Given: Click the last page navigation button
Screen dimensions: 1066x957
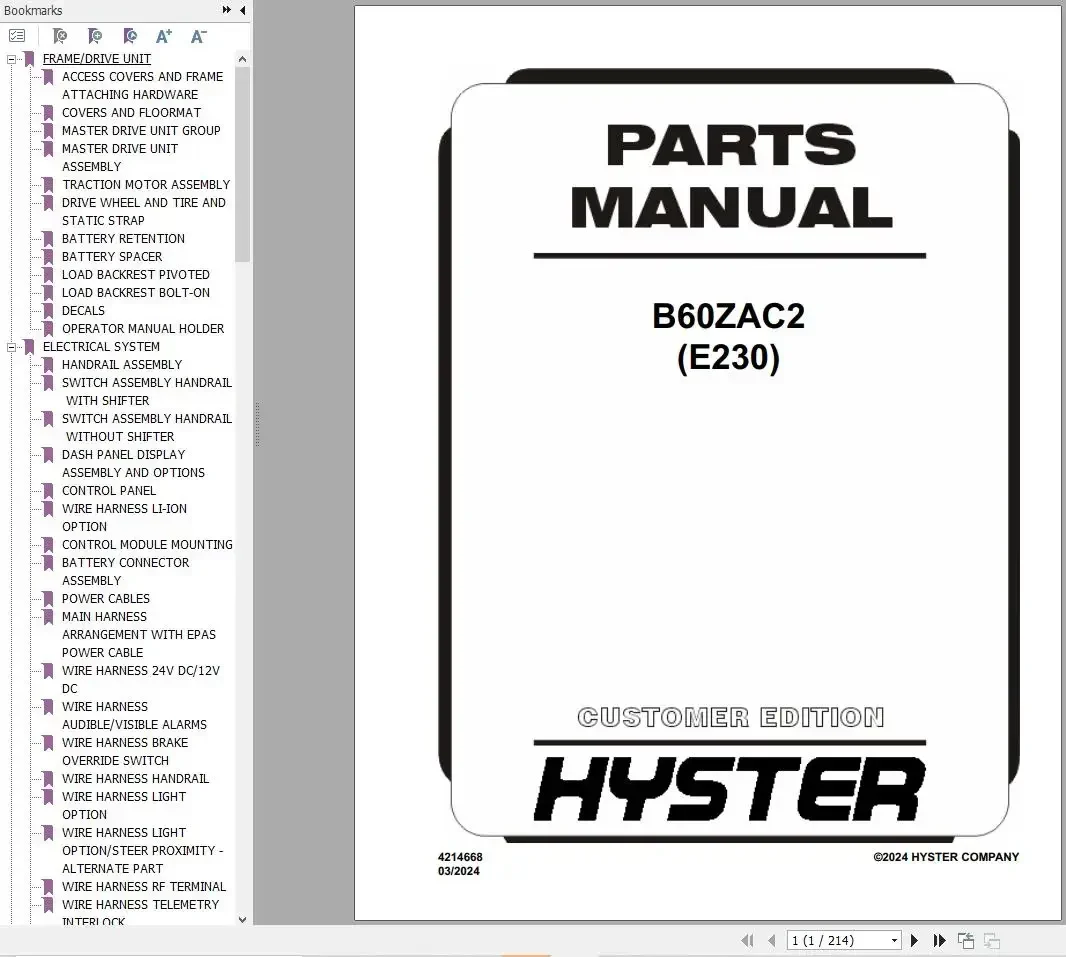Looking at the screenshot, I should coord(939,940).
